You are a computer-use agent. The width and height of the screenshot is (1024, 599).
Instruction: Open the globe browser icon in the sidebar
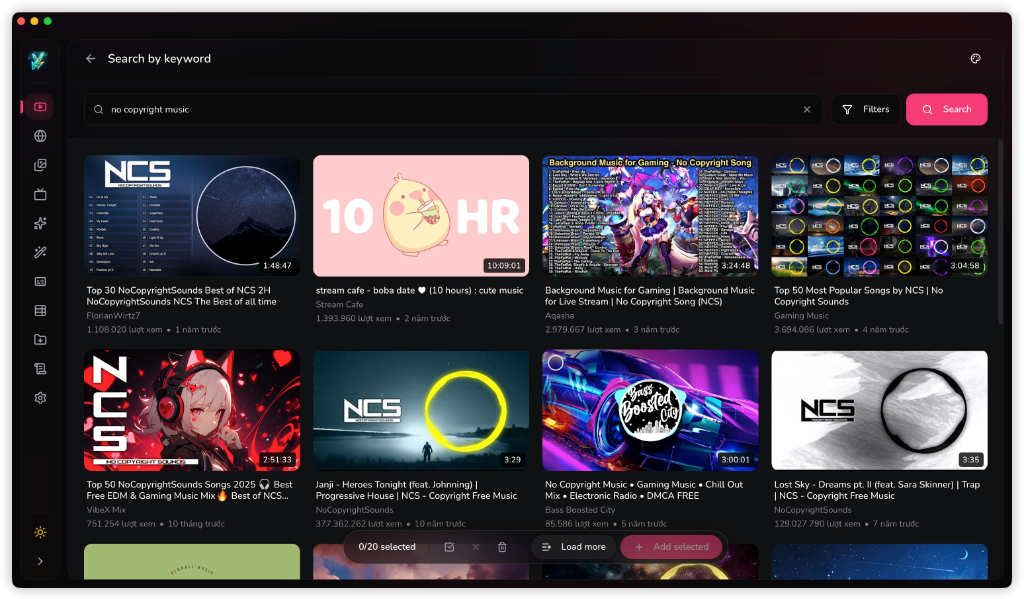[40, 136]
